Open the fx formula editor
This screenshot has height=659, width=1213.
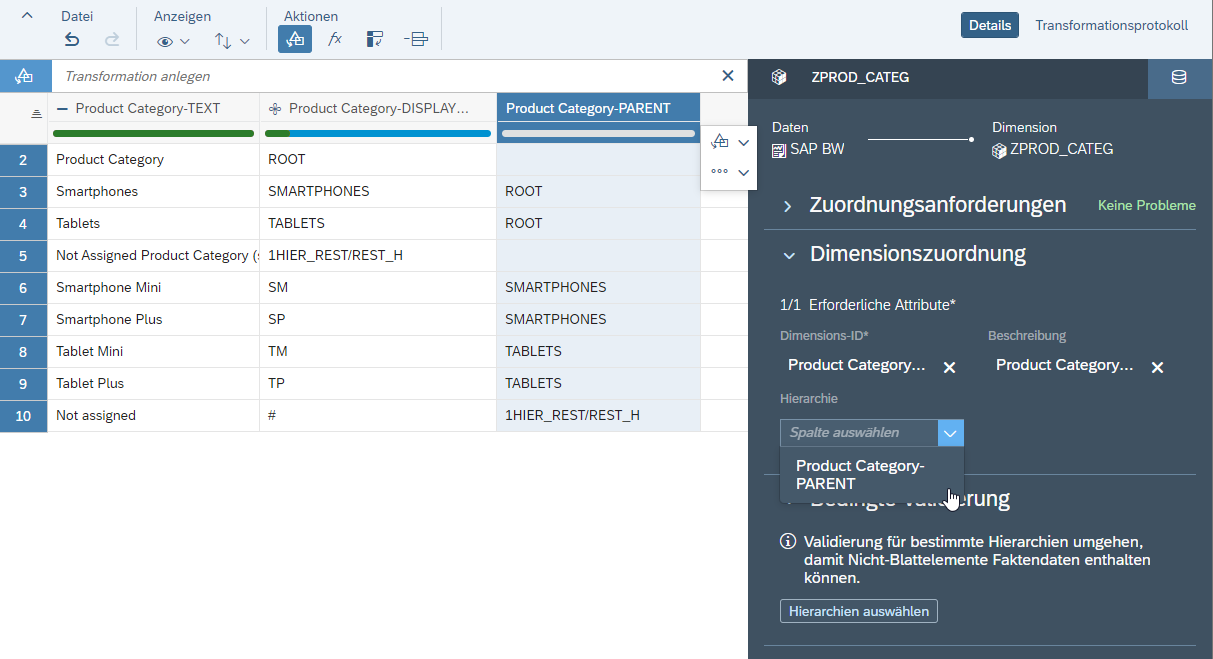pos(335,40)
